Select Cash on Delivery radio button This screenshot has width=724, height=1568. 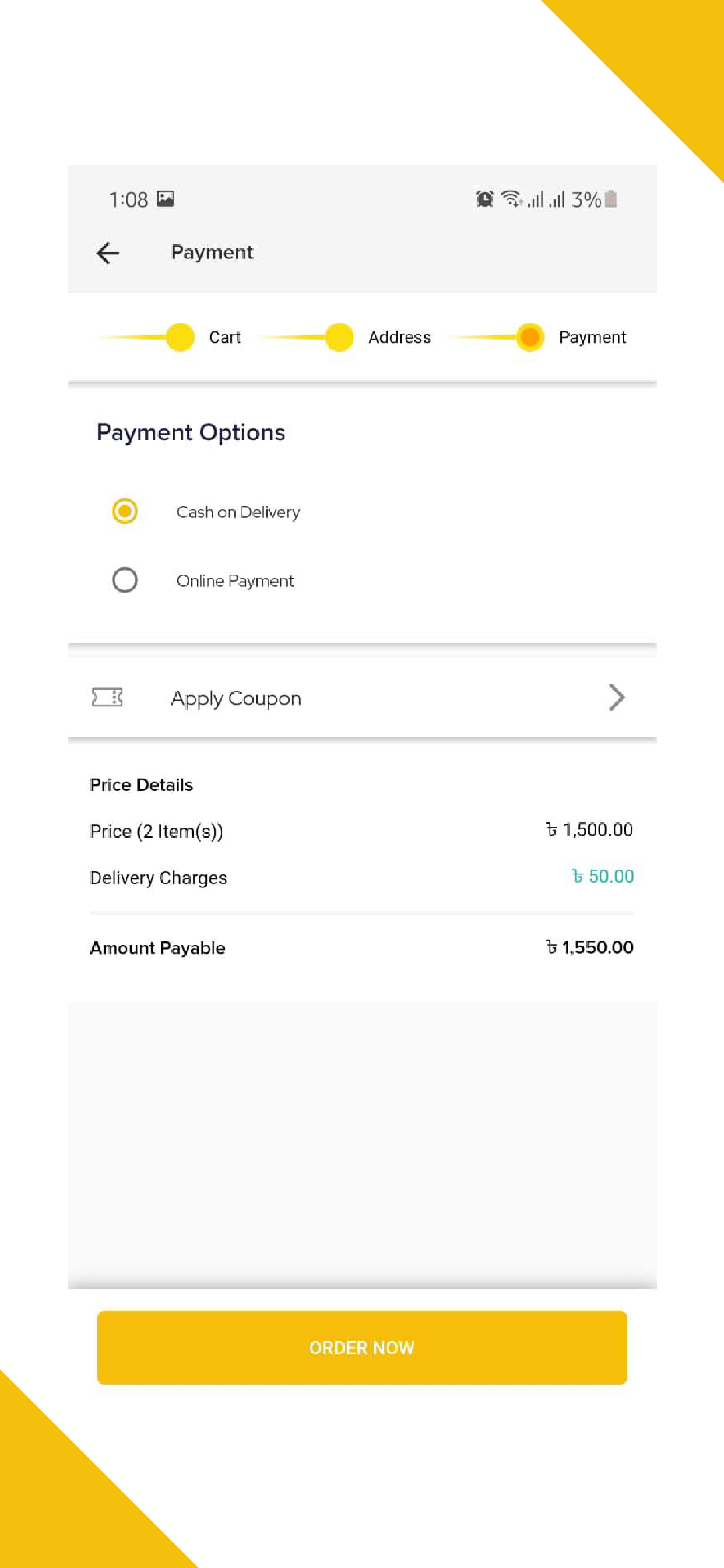[125, 512]
